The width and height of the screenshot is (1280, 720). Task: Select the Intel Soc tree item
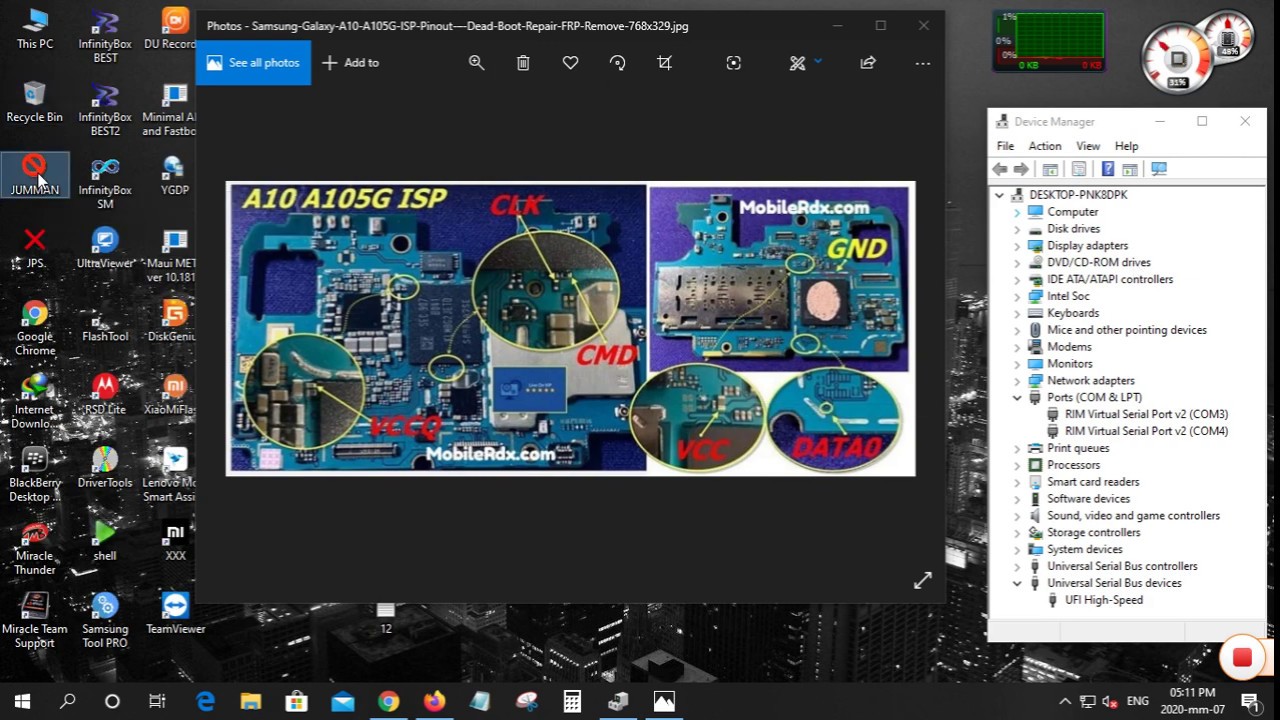click(1068, 296)
